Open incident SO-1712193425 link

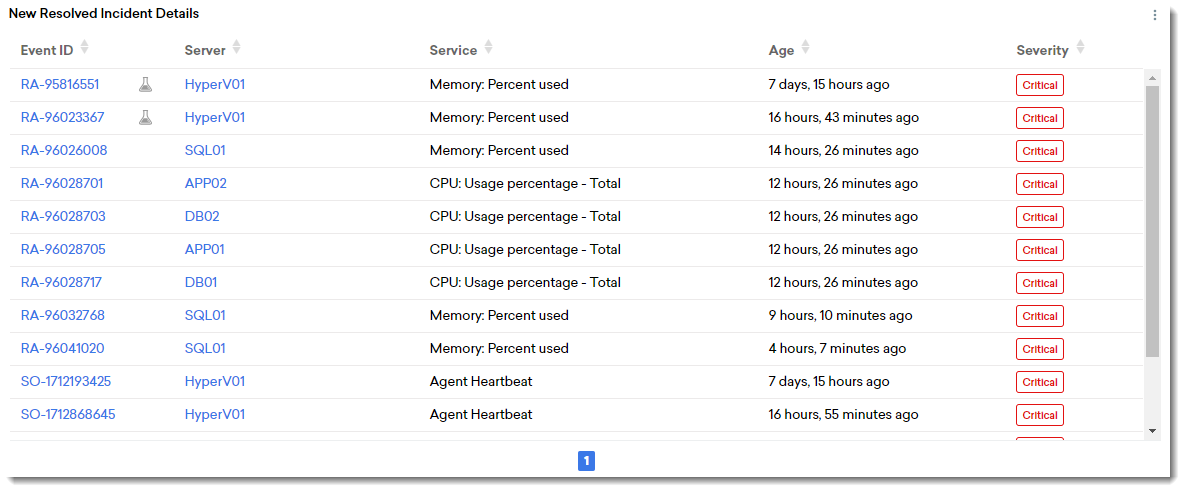click(66, 382)
